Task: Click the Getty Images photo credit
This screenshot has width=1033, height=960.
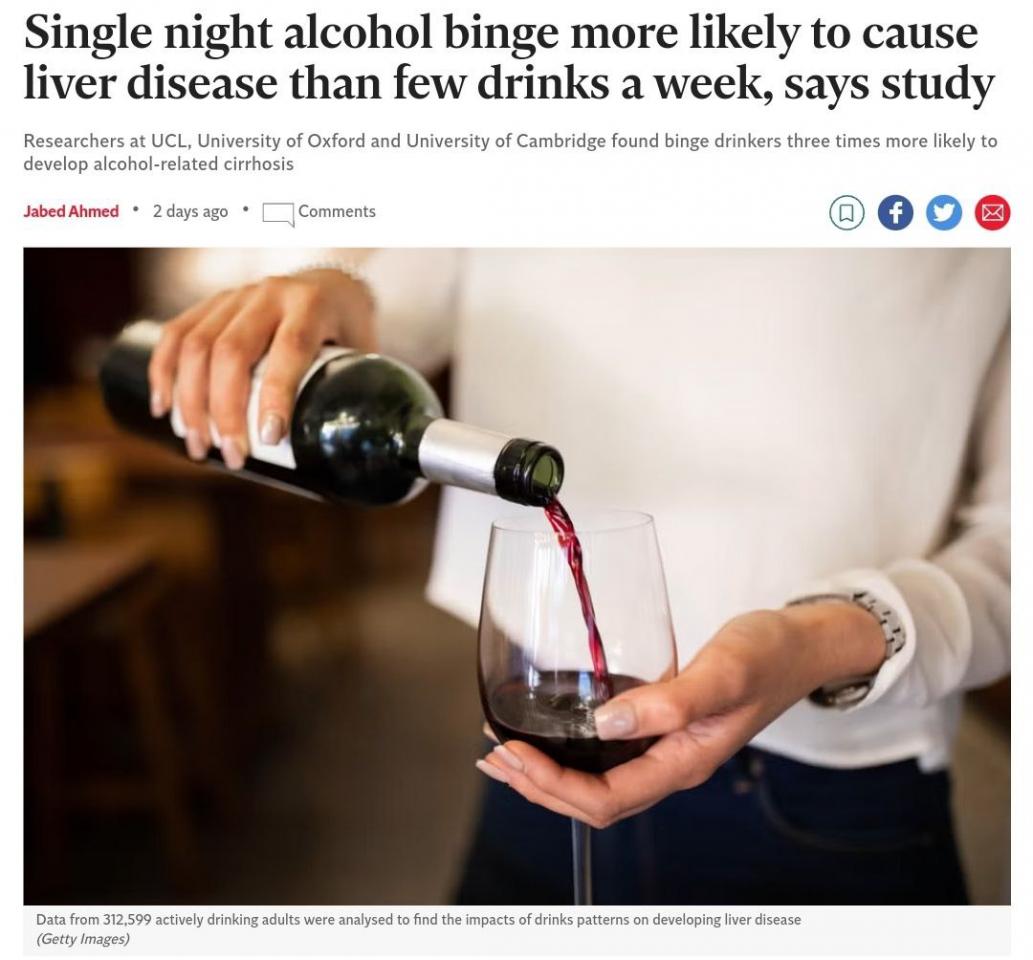Action: (x=83, y=938)
